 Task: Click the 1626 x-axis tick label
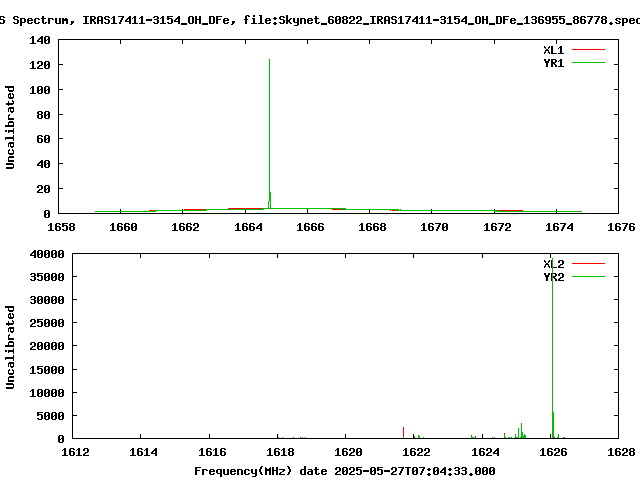click(553, 452)
